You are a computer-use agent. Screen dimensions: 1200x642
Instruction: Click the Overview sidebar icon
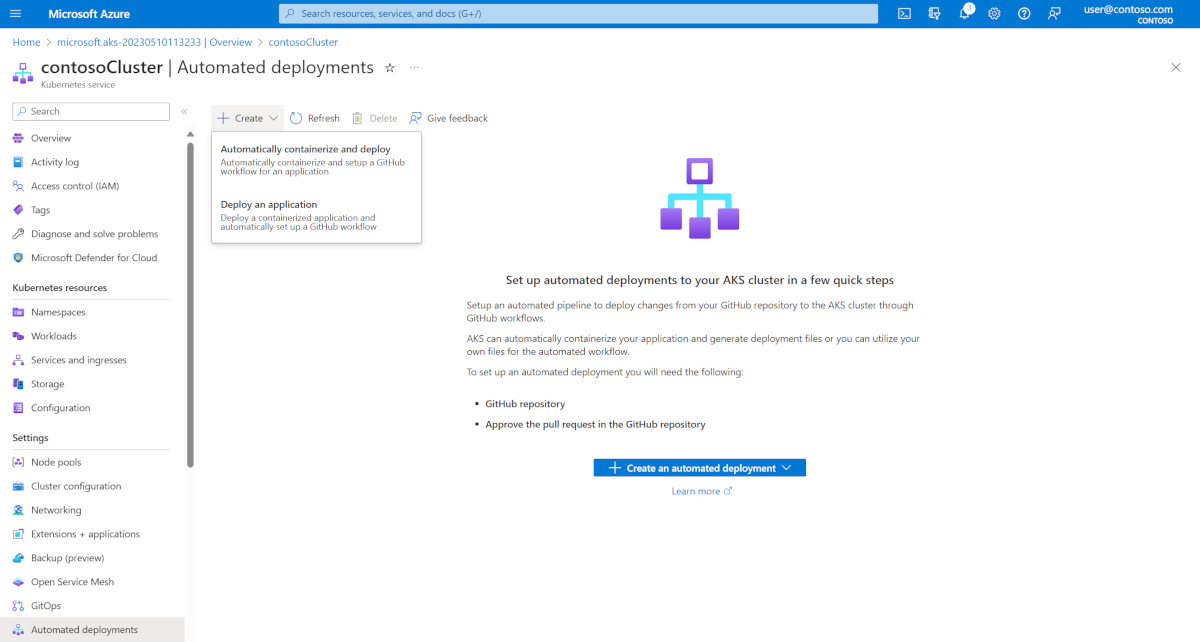pos(19,138)
